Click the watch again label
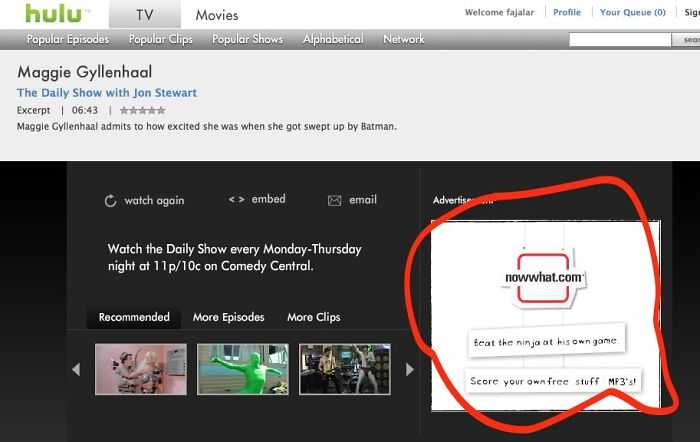700x442 pixels. pos(154,200)
